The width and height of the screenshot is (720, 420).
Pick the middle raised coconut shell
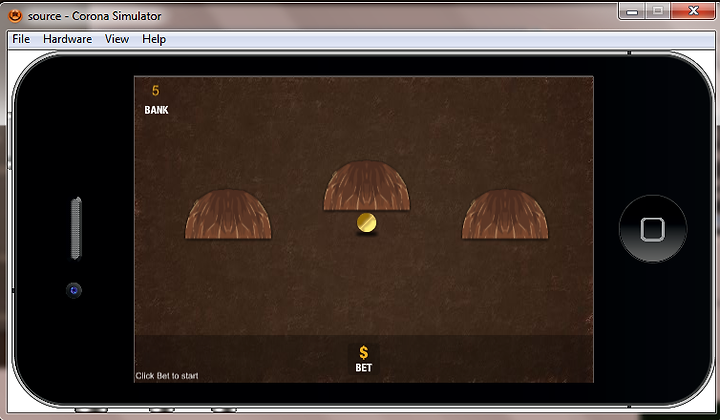tap(366, 186)
